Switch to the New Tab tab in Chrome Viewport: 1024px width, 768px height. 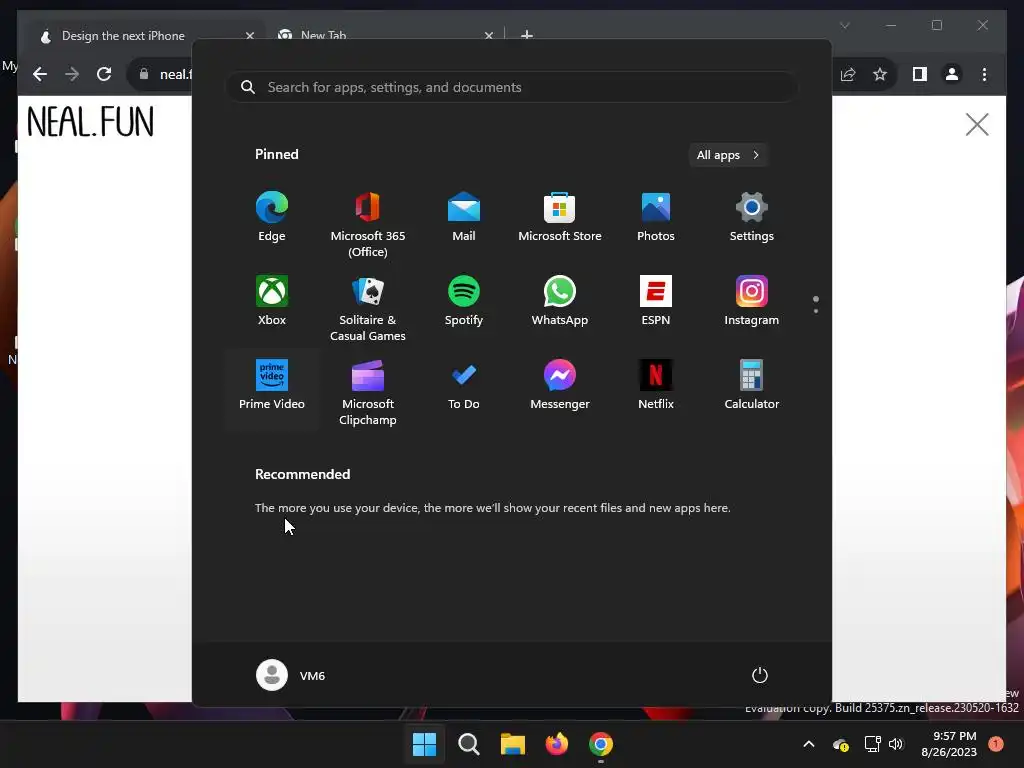coord(324,36)
